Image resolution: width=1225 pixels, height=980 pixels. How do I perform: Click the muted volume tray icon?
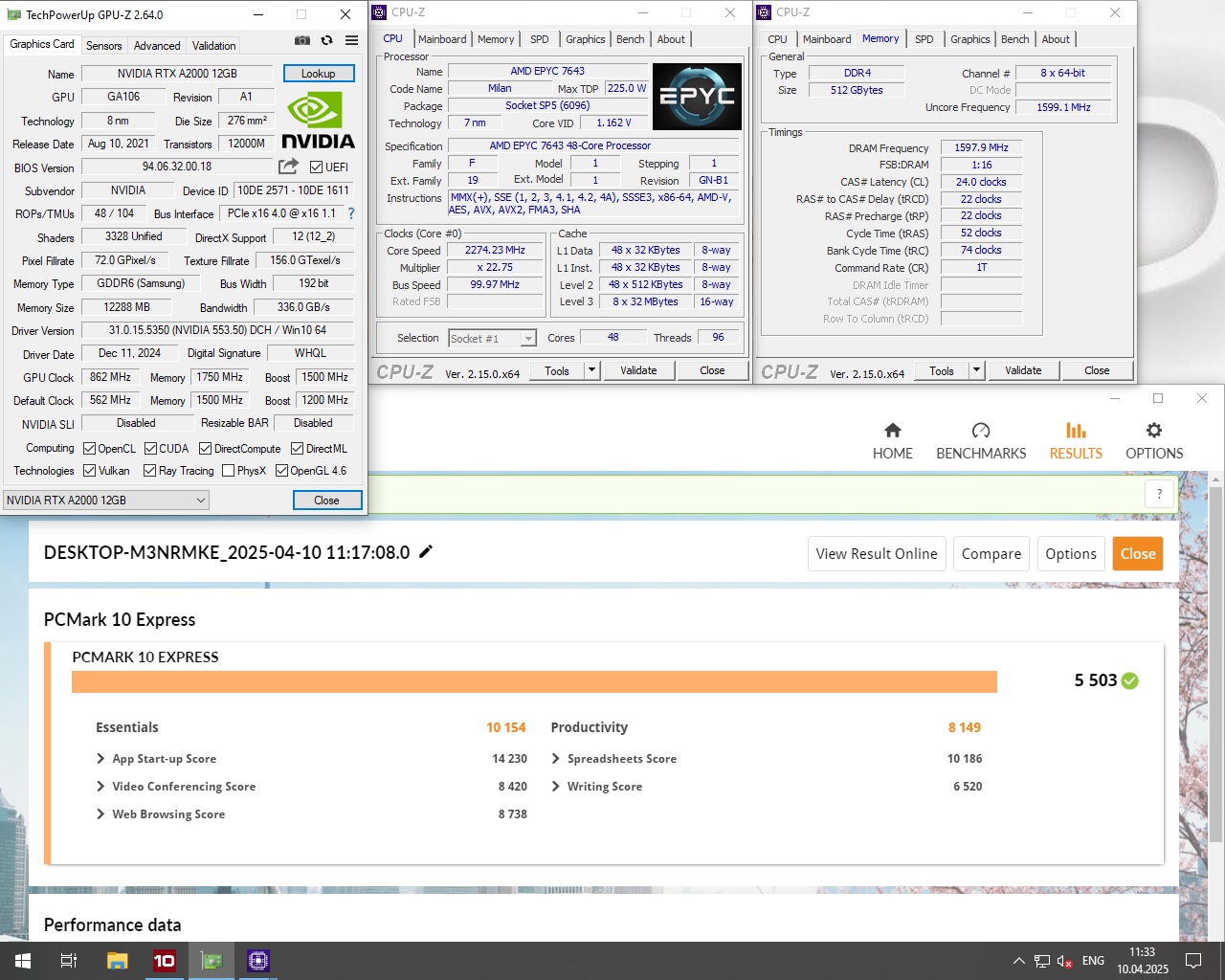1064,961
